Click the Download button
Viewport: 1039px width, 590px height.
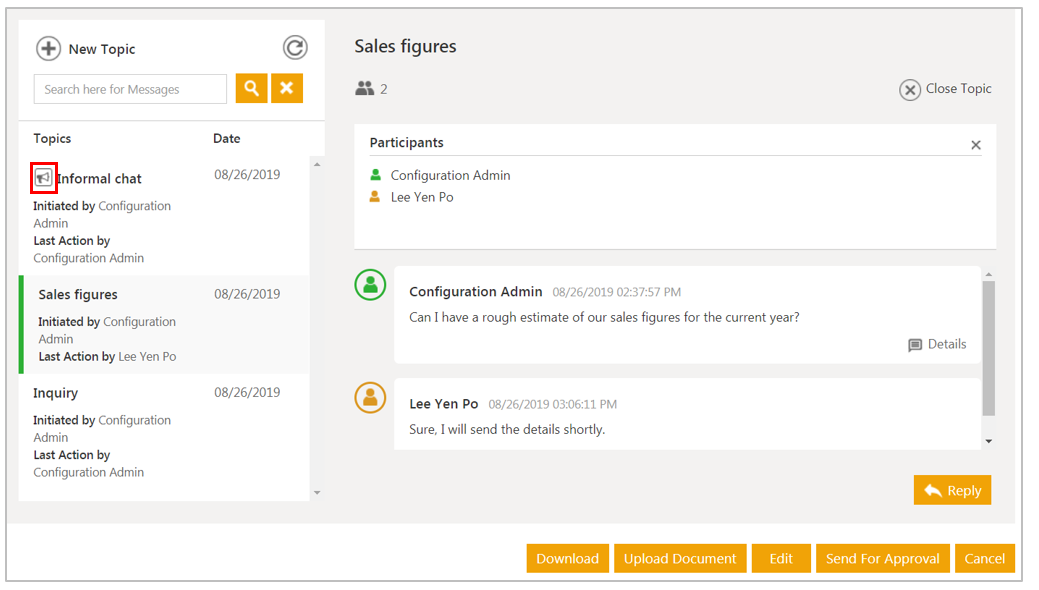pos(567,558)
